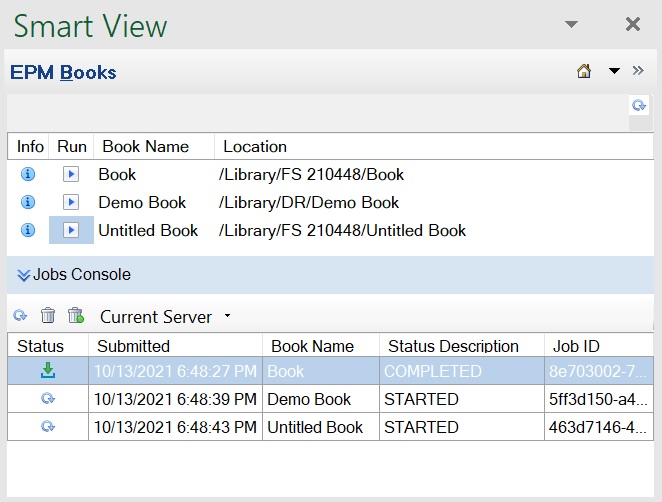
Task: Select job submitted 10/13/2021 6:48:27 PM
Action: [x=175, y=371]
